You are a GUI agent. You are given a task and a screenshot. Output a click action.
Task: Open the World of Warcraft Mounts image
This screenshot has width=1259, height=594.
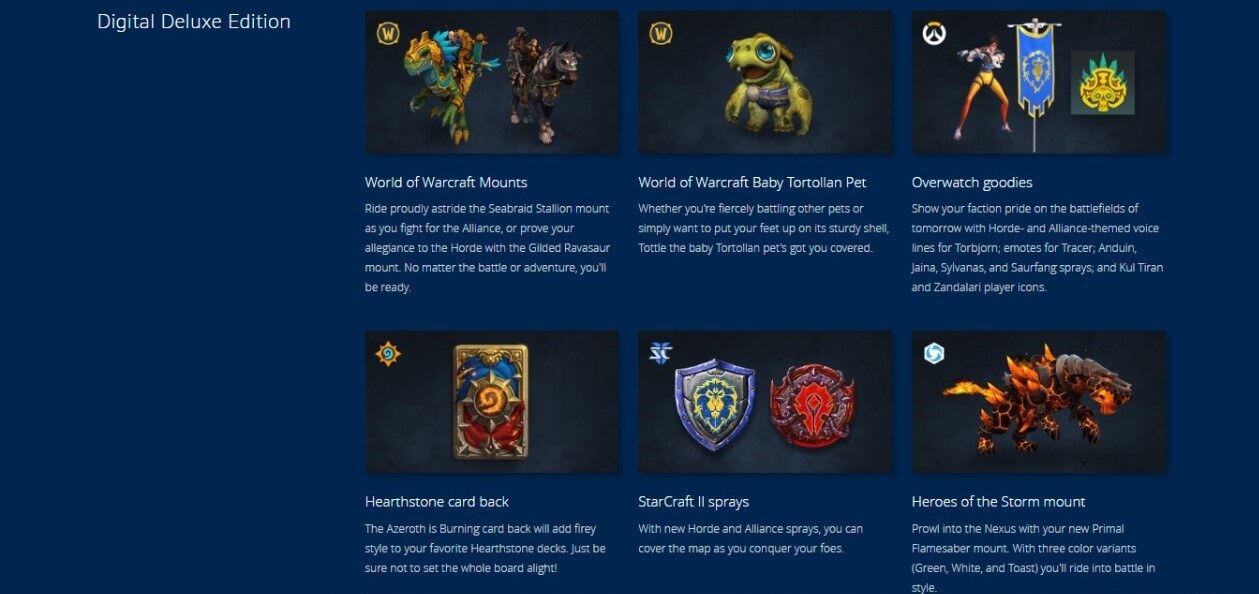pyautogui.click(x=492, y=82)
